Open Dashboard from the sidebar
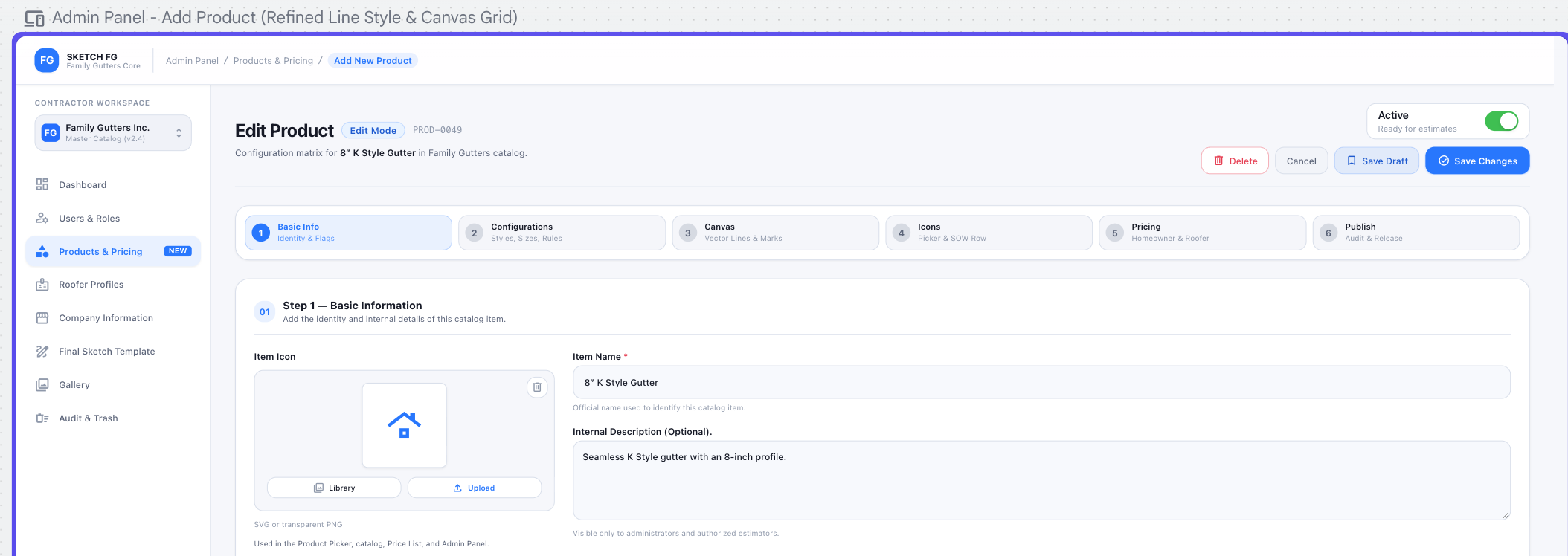 tap(113, 184)
